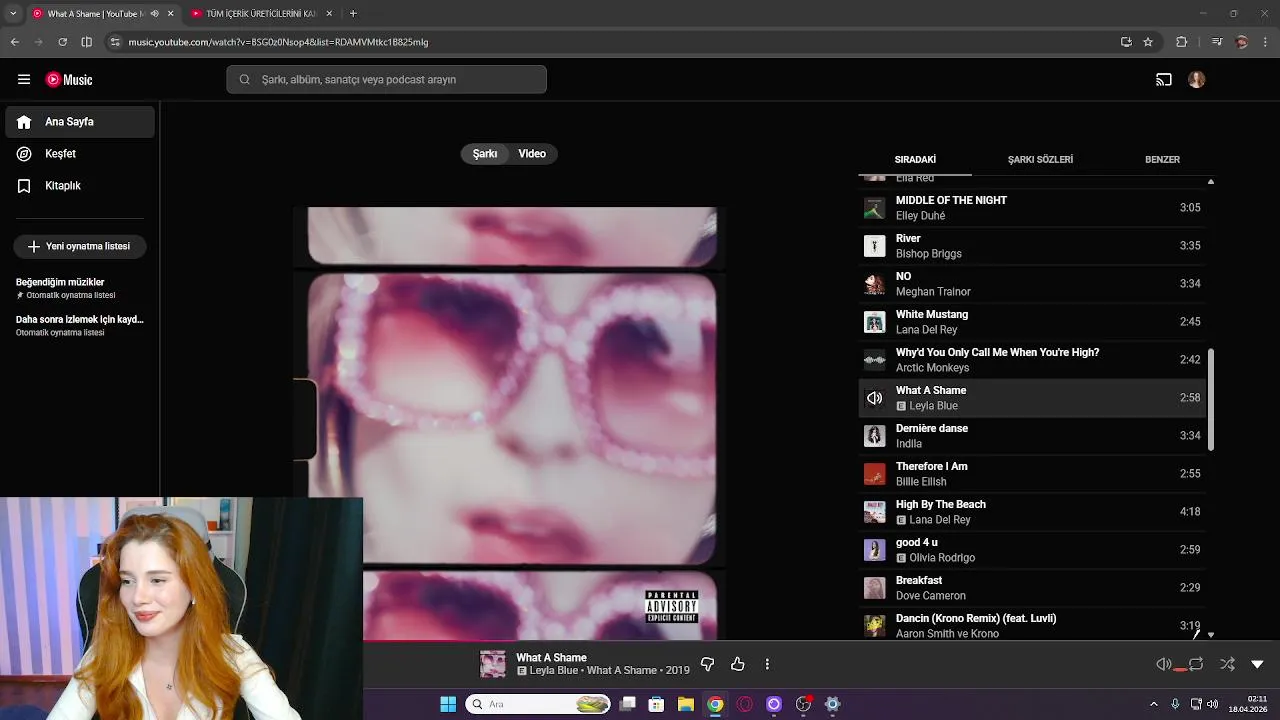
Task: Click the speaker icon on What A Shame row
Action: (875, 398)
